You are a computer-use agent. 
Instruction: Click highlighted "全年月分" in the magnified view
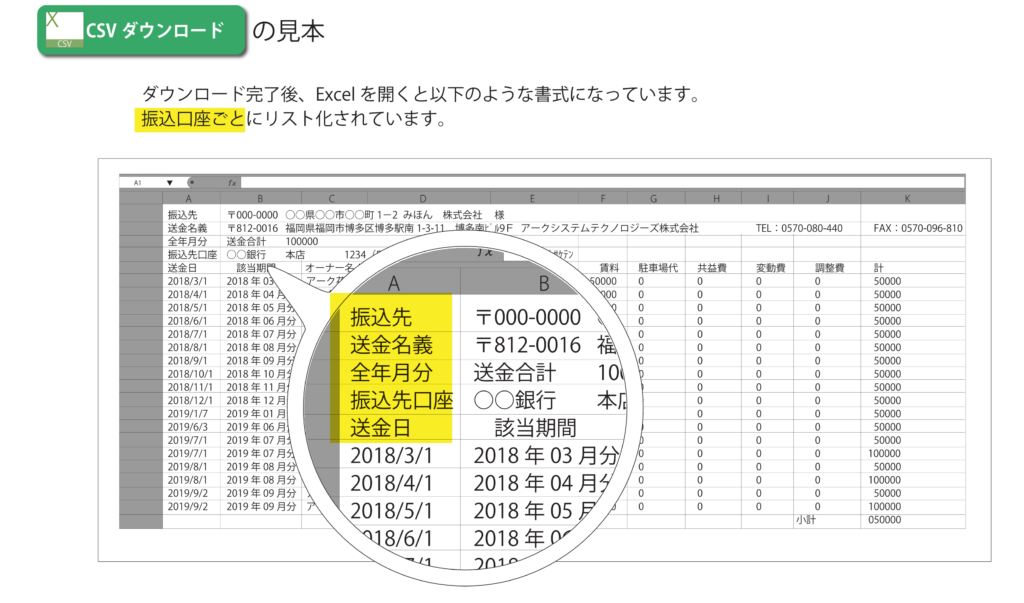pyautogui.click(x=391, y=372)
